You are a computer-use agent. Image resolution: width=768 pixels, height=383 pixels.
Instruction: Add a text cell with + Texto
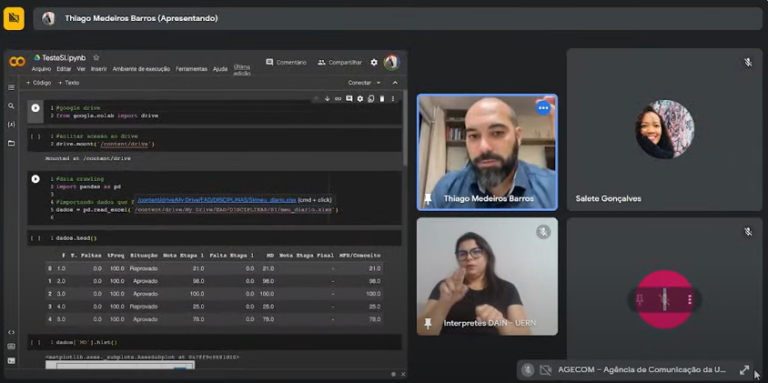[69, 83]
